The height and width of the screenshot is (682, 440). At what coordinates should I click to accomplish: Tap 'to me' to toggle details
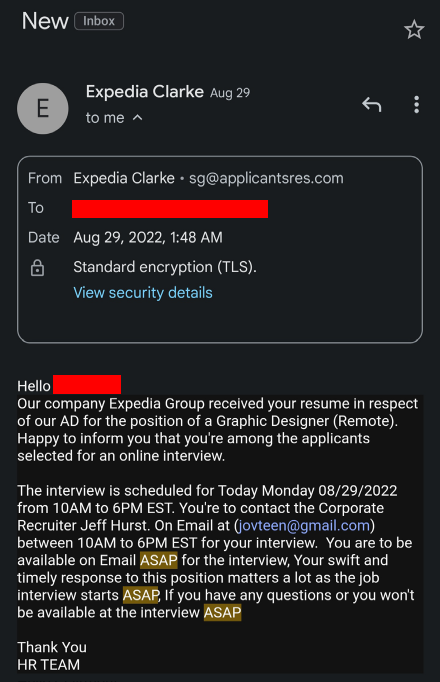coord(105,118)
